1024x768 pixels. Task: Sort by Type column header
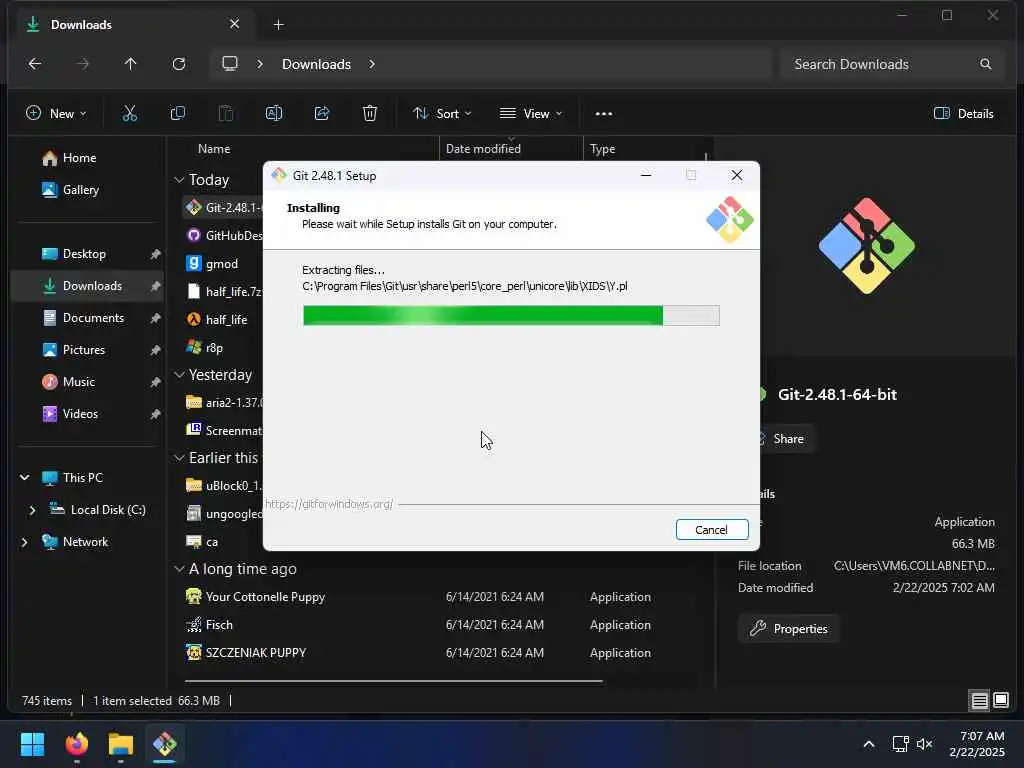coord(602,149)
